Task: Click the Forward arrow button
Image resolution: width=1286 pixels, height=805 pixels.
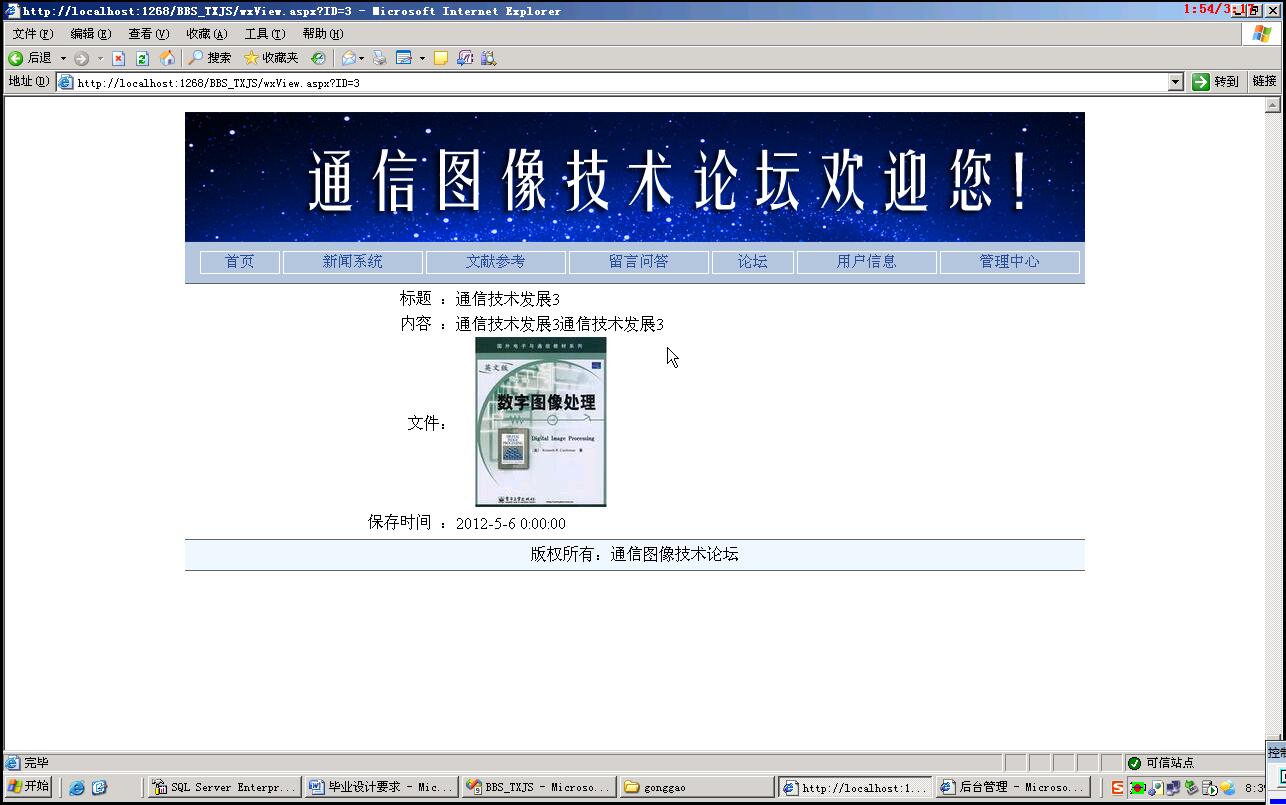Action: click(x=82, y=58)
